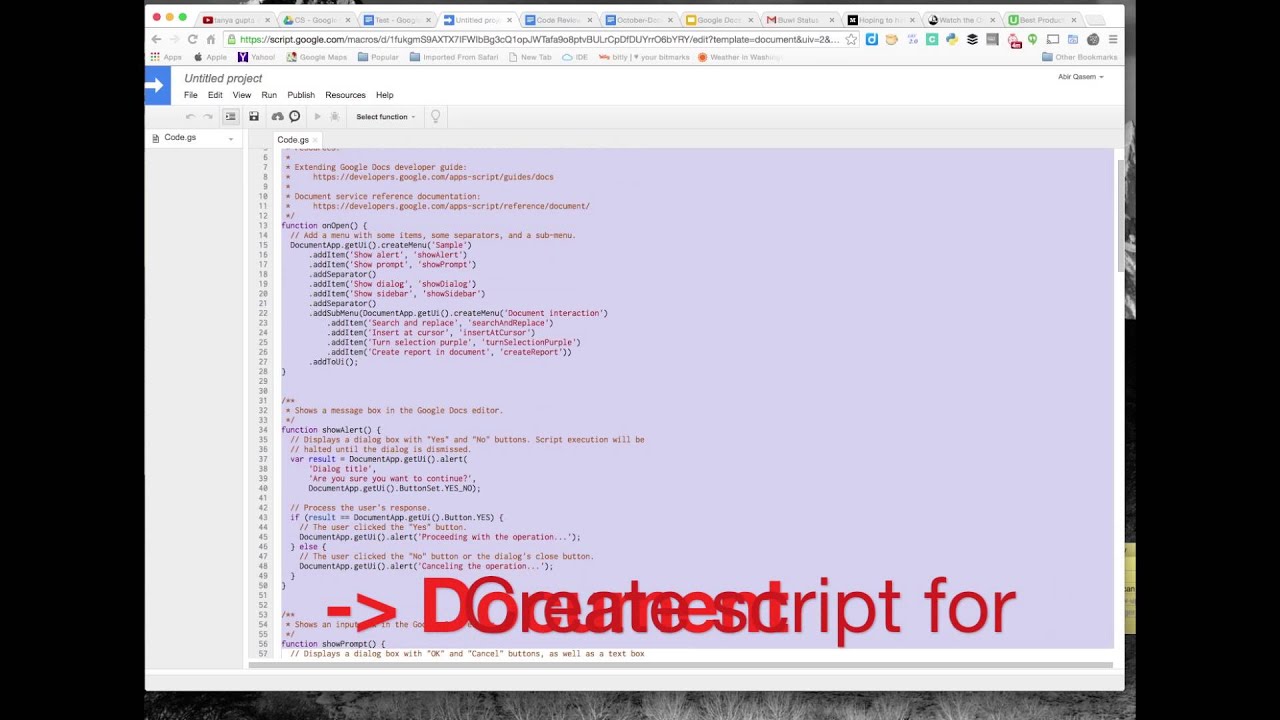Click the Python extension icon
Image resolution: width=1280 pixels, height=720 pixels.
point(952,39)
